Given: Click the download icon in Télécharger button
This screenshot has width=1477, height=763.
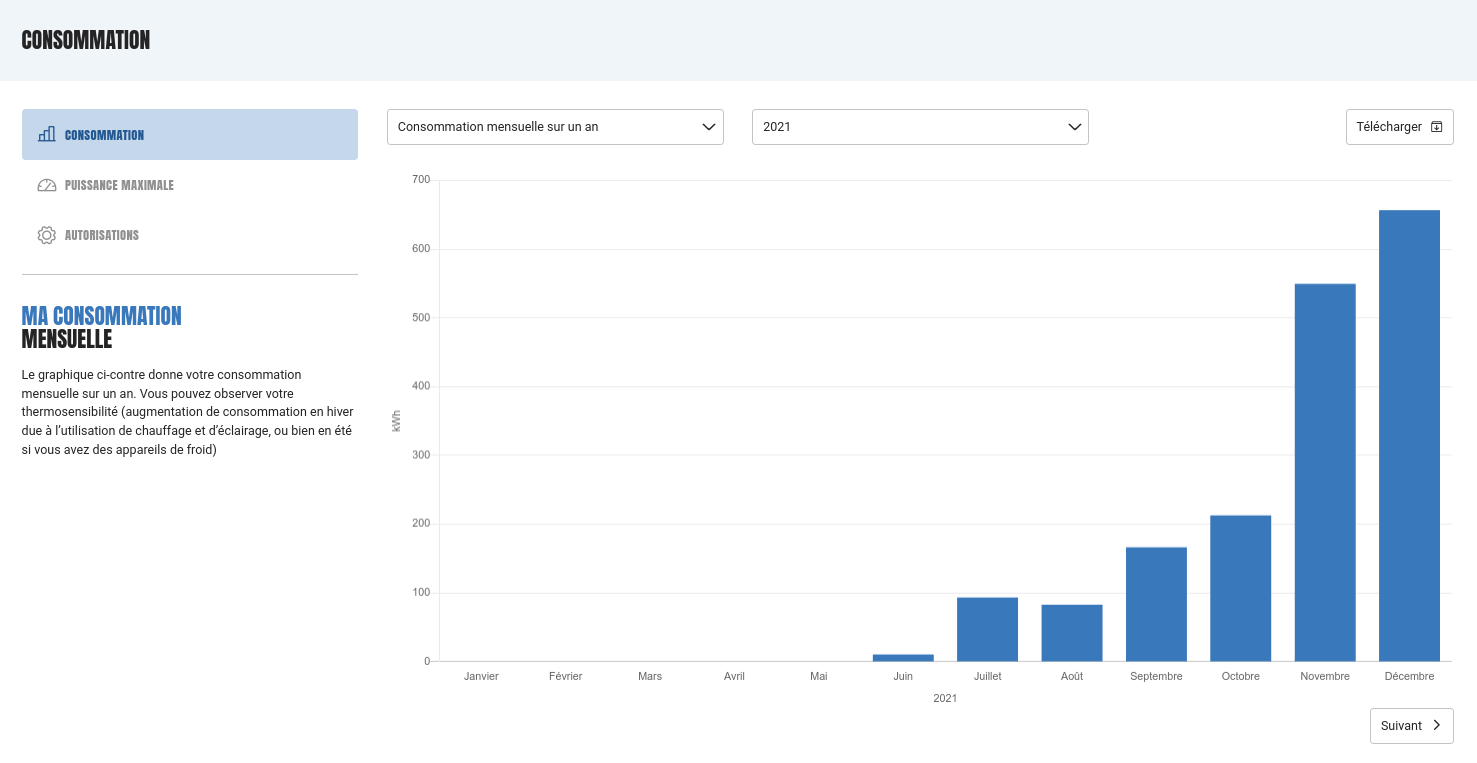Looking at the screenshot, I should 1437,127.
